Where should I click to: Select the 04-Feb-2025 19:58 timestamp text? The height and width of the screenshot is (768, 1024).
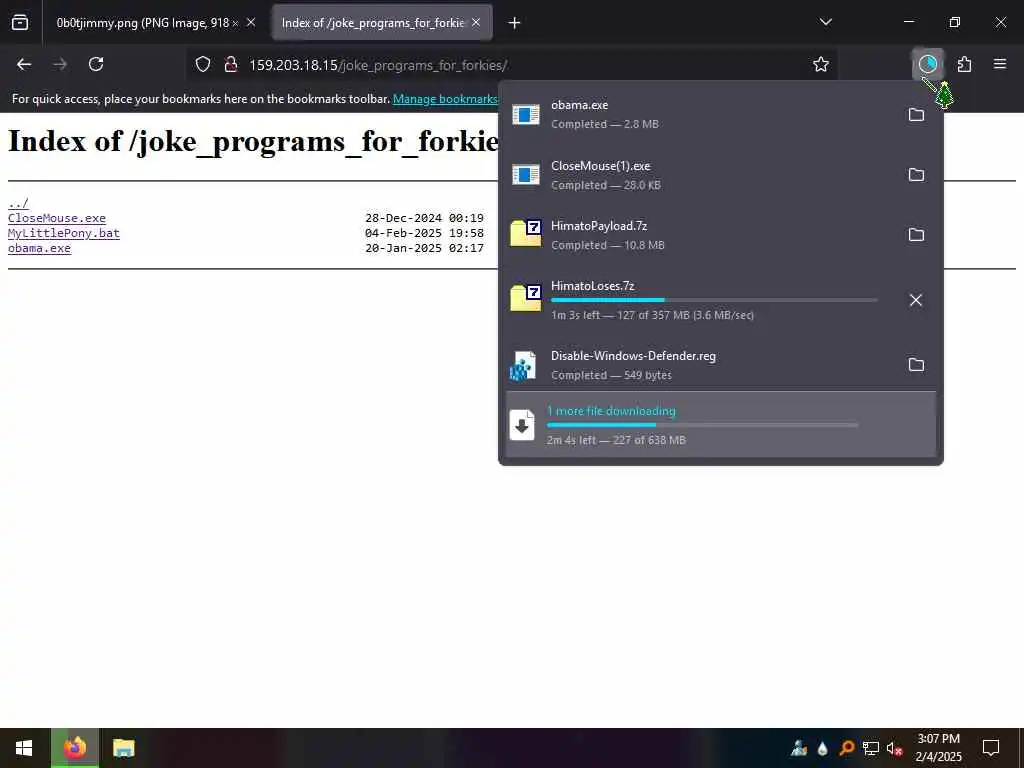tap(424, 233)
